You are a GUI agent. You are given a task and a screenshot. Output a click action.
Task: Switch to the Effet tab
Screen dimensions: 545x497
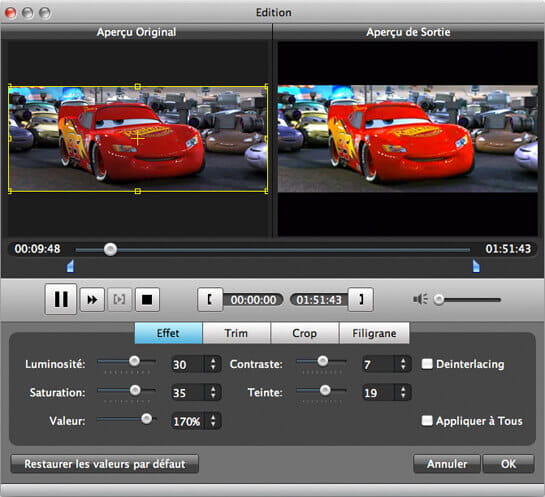(x=168, y=333)
